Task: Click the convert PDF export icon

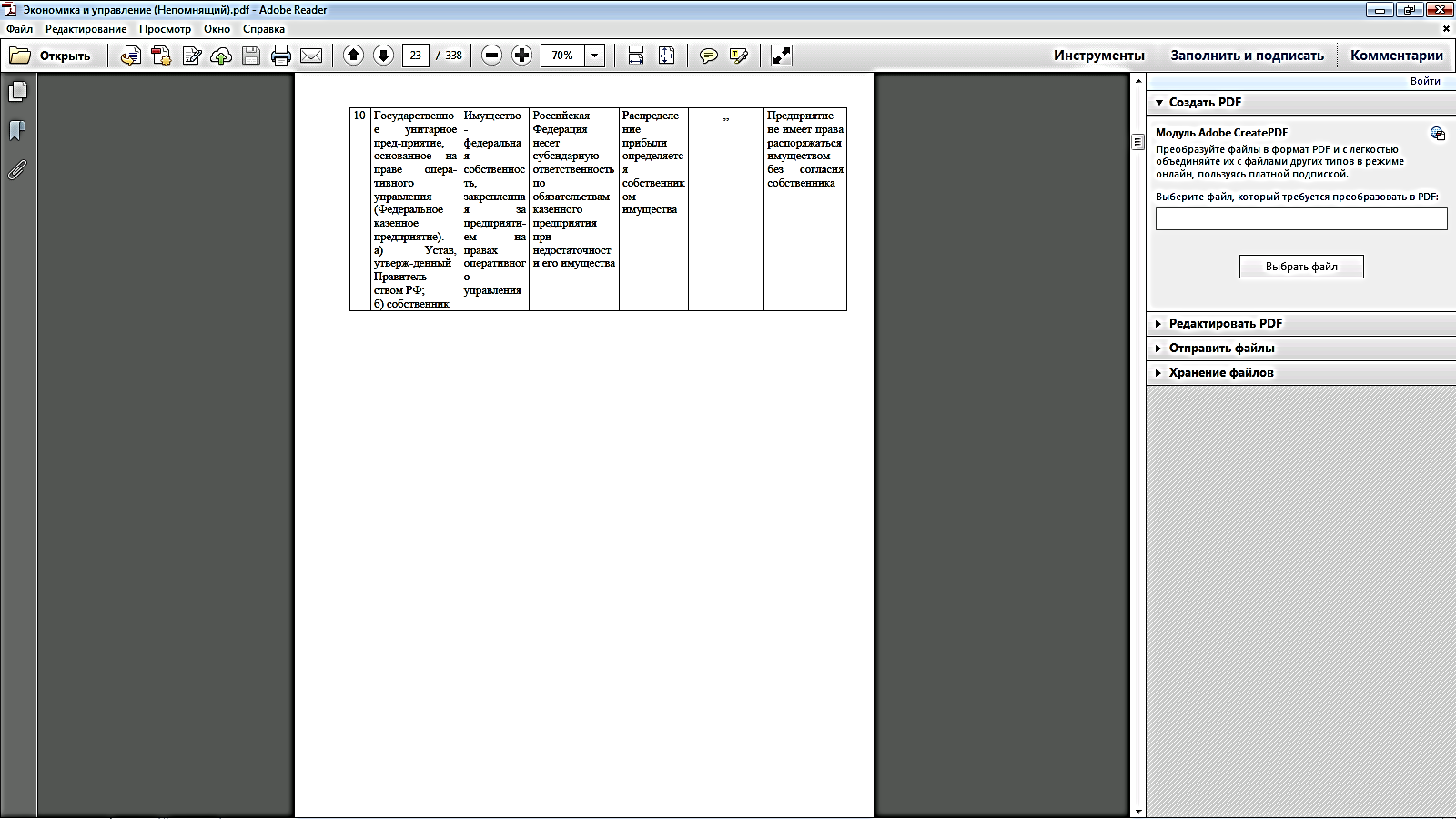Action: click(x=131, y=56)
